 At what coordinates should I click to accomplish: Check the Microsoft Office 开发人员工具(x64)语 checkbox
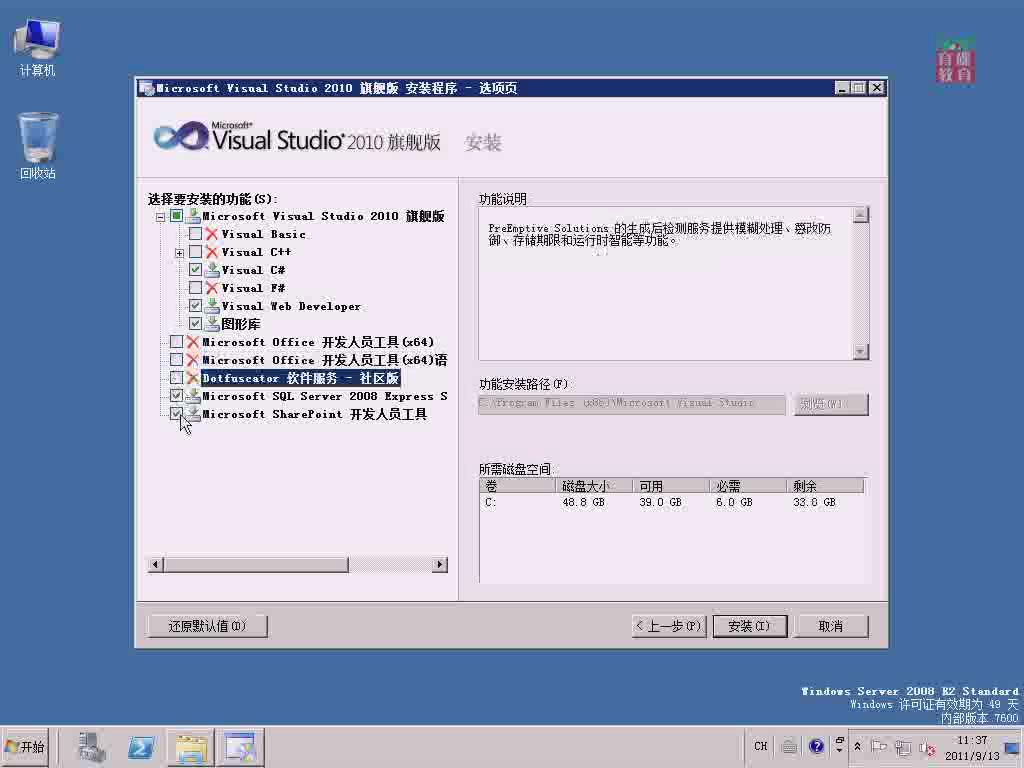(x=176, y=359)
